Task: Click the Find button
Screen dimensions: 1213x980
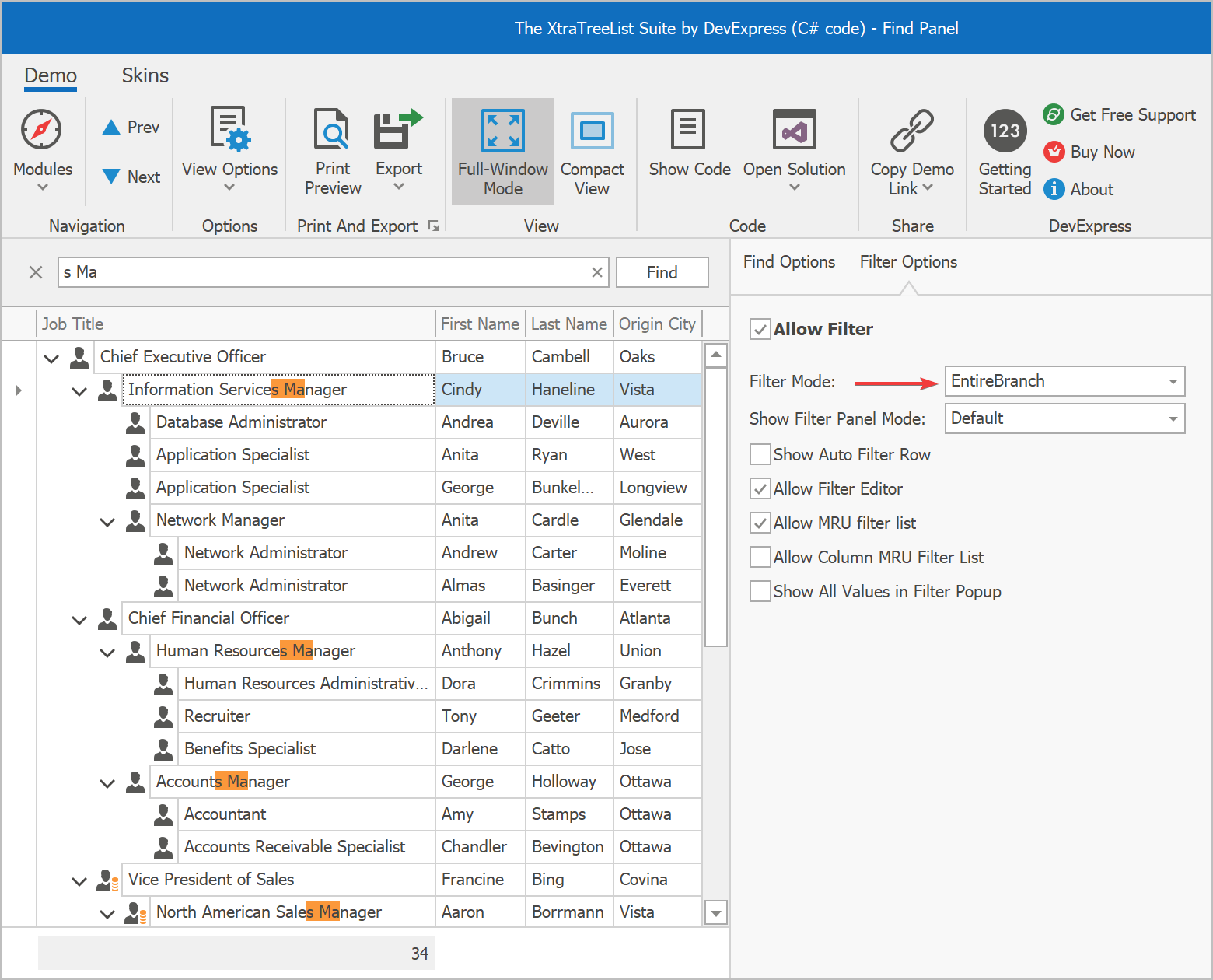Action: [x=662, y=272]
